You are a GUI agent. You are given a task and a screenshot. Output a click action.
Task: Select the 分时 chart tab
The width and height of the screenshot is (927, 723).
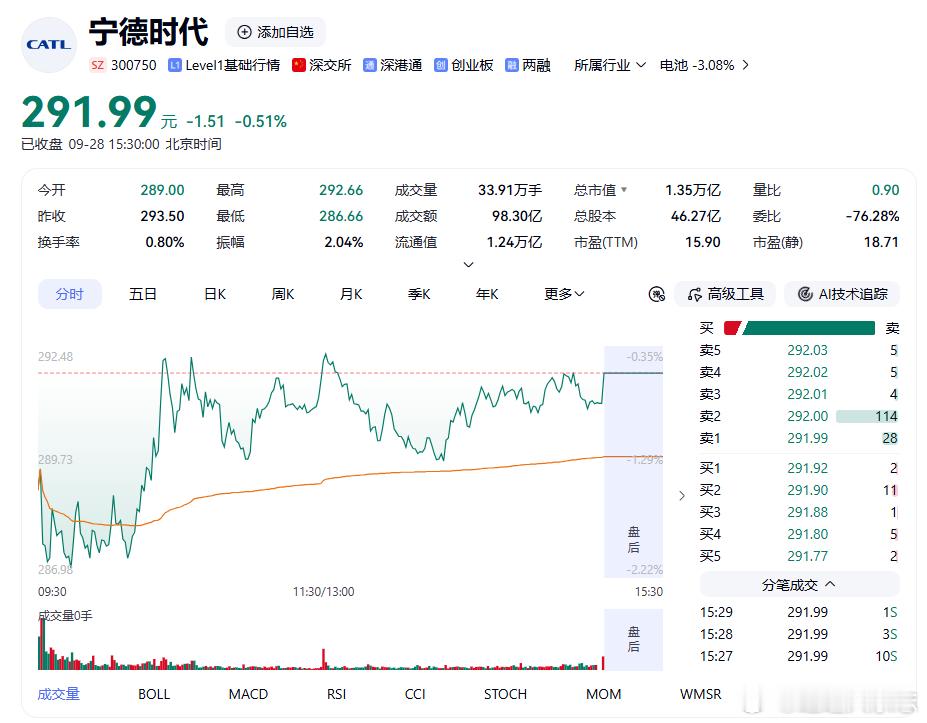(x=70, y=294)
